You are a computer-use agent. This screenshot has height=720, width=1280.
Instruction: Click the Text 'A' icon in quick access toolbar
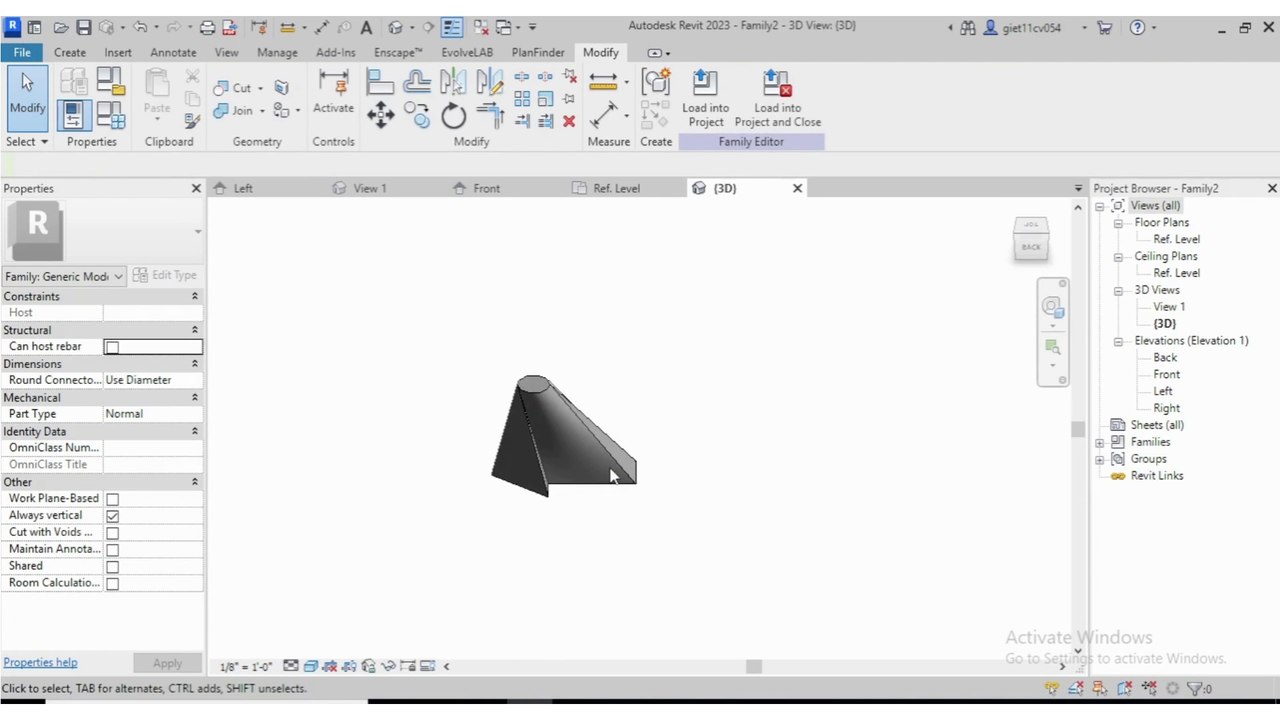click(x=366, y=28)
